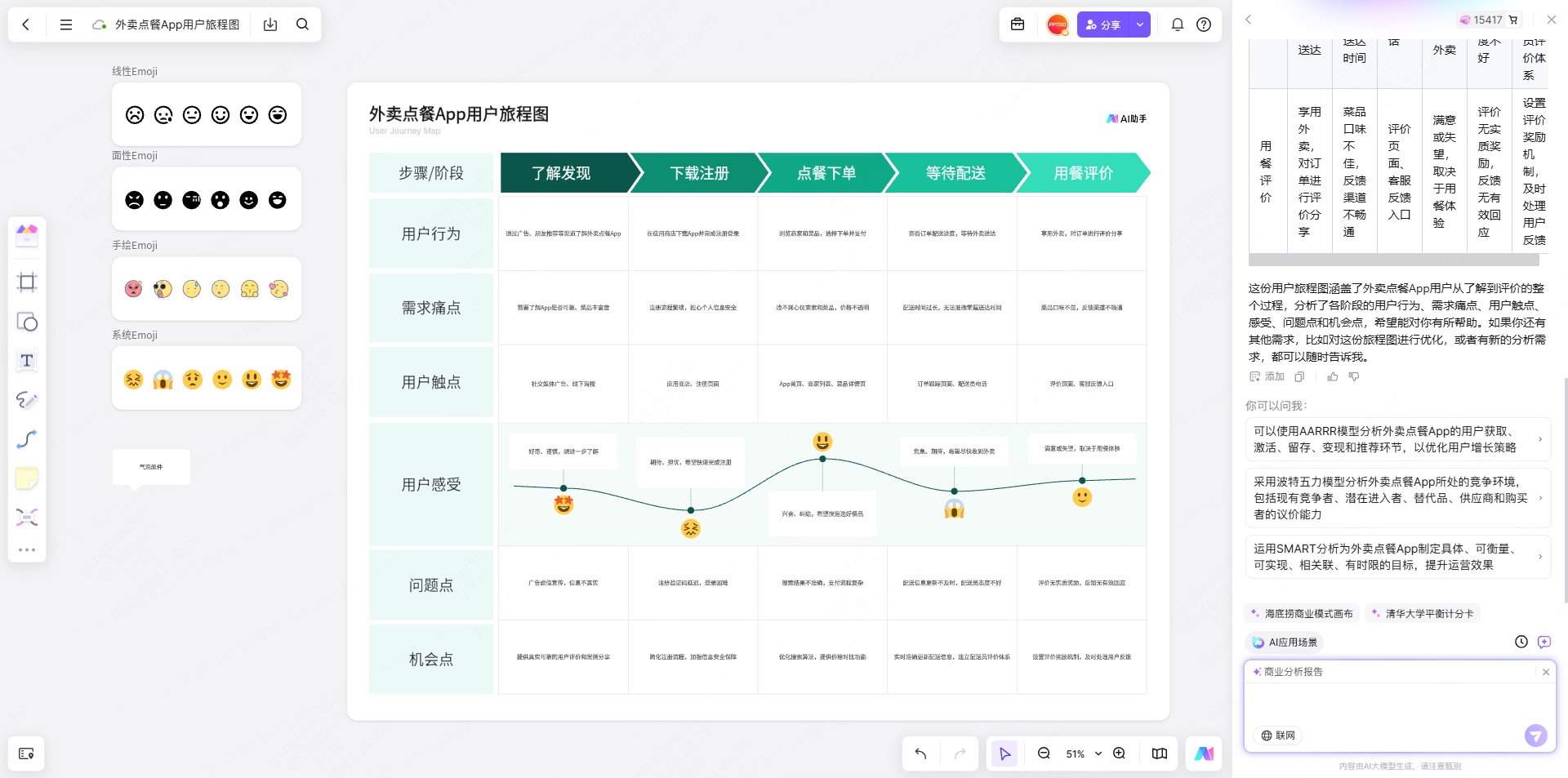The height and width of the screenshot is (778, 1568).
Task: Select the 需求痛点 row header
Action: (x=431, y=308)
